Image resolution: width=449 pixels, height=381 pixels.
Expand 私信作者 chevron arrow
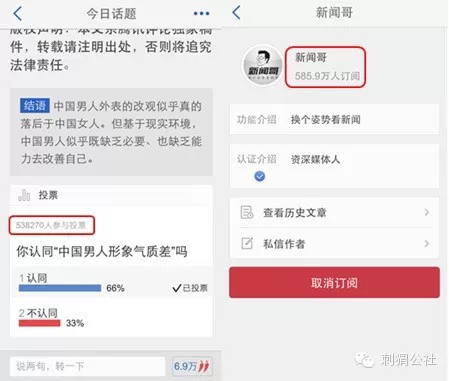click(427, 244)
